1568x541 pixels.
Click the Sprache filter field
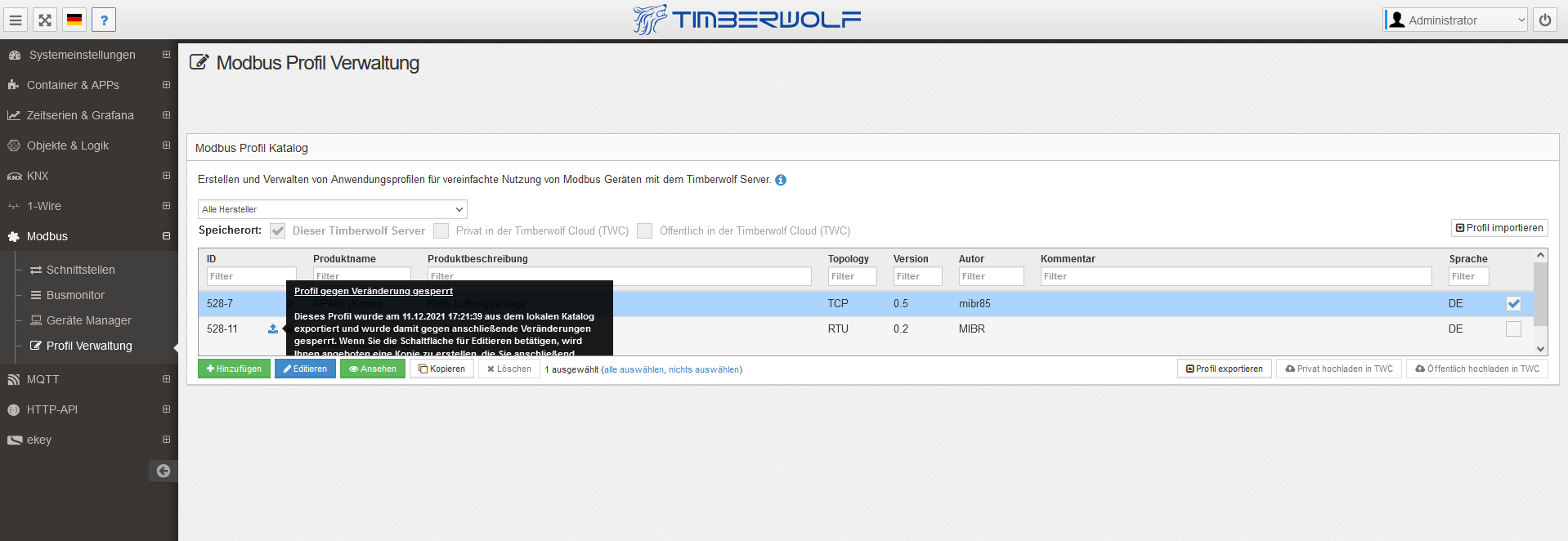(1469, 276)
